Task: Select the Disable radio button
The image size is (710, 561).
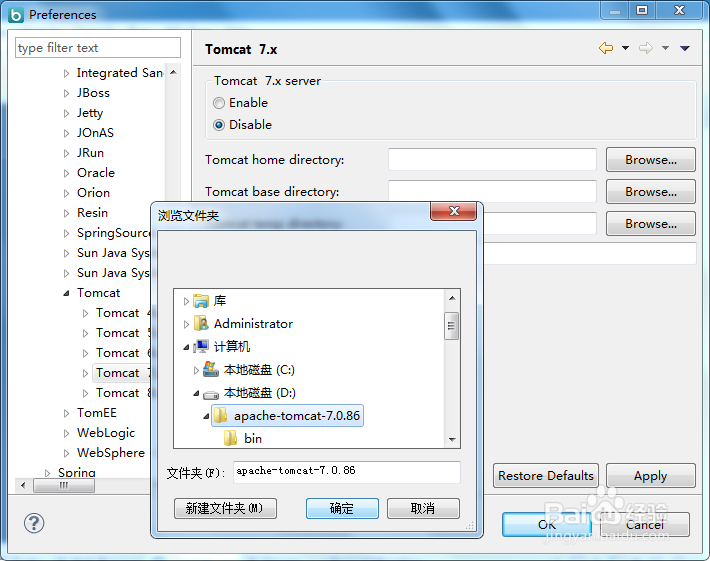Action: (x=219, y=125)
